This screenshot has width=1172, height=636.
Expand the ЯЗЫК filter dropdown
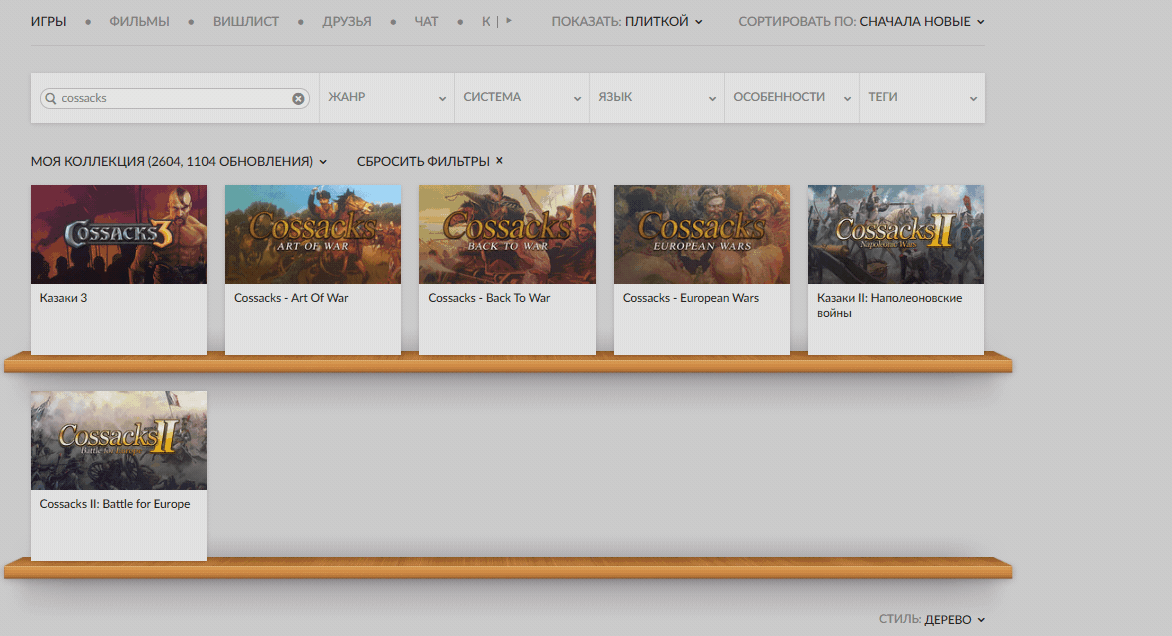point(657,98)
